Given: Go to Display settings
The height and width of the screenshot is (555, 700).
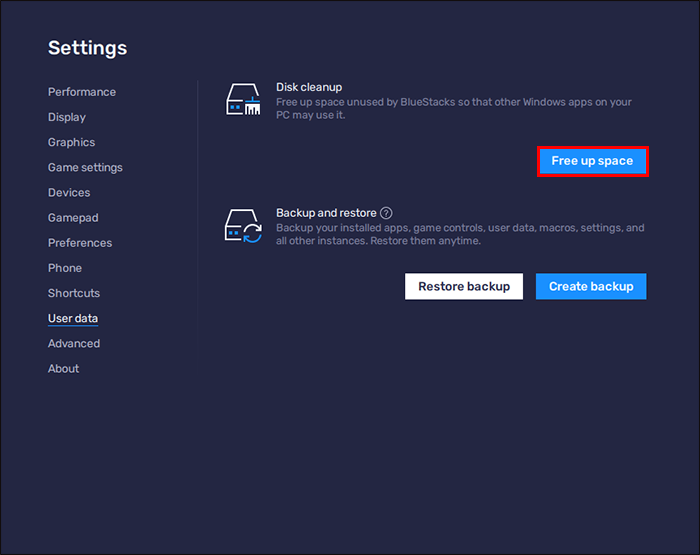Looking at the screenshot, I should (67, 117).
